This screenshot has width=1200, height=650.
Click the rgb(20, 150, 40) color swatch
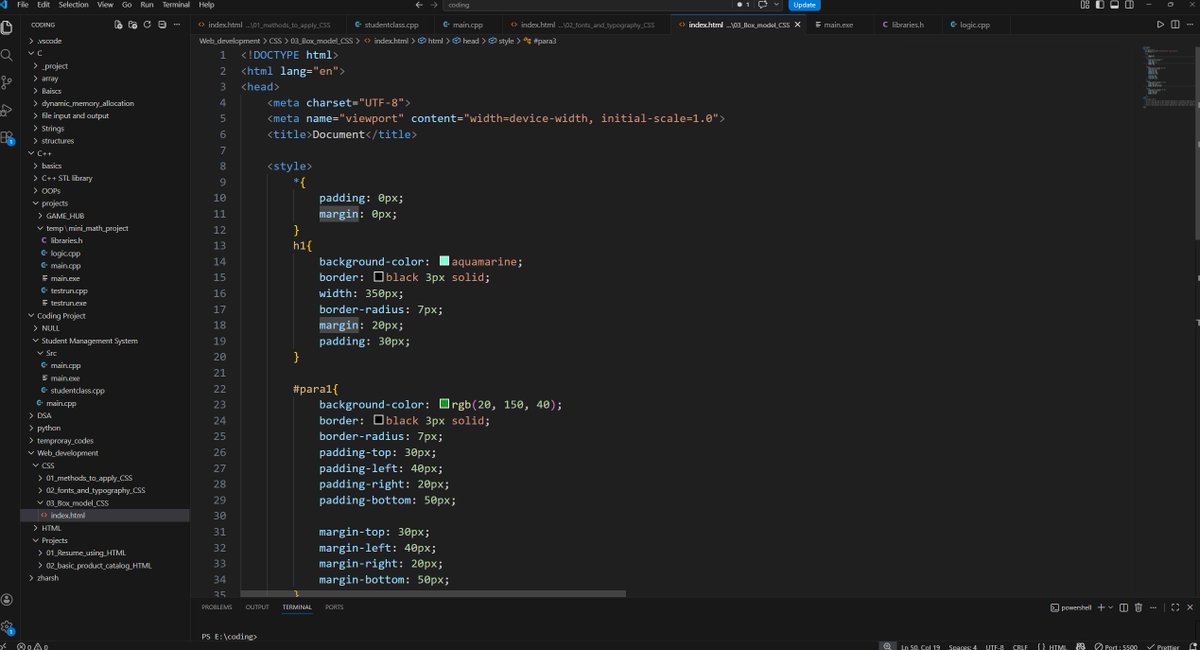(444, 404)
